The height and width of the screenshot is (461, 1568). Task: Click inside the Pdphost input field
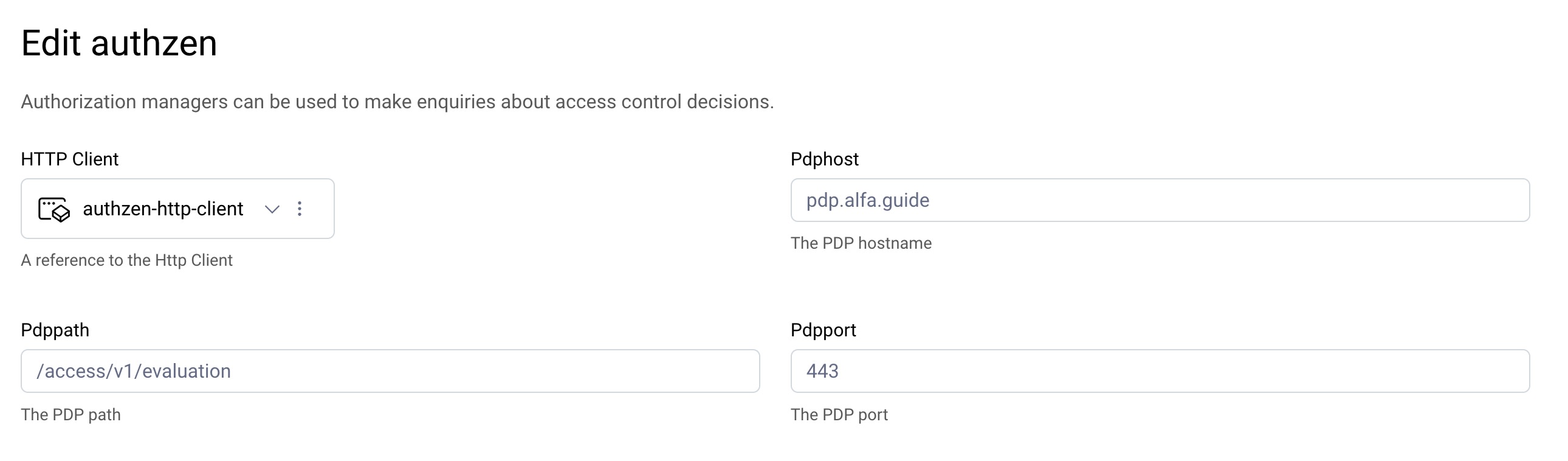coord(1157,200)
